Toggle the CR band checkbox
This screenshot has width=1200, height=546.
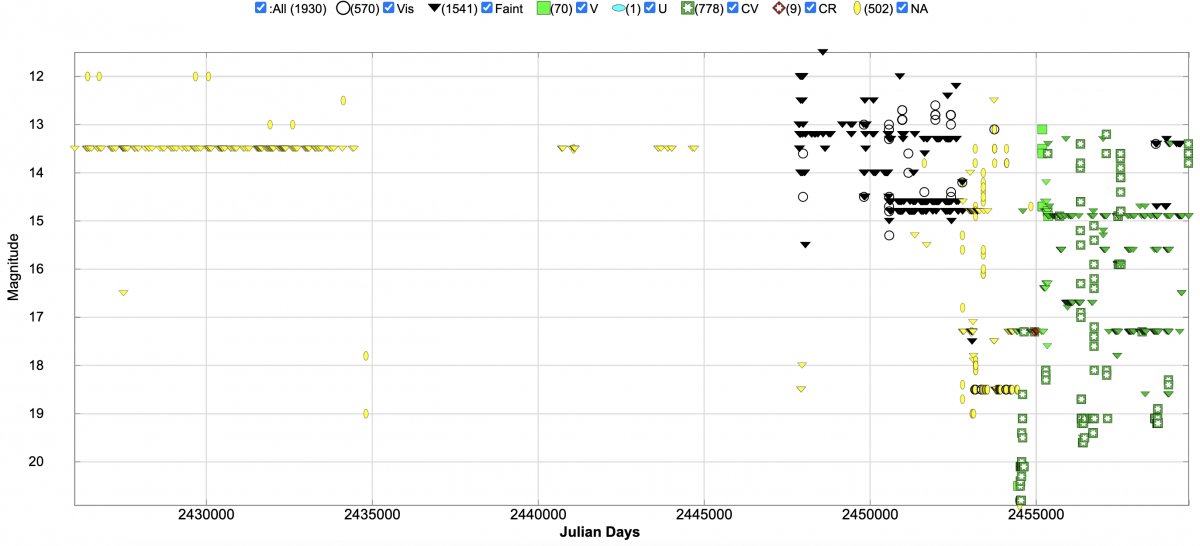[x=811, y=8]
